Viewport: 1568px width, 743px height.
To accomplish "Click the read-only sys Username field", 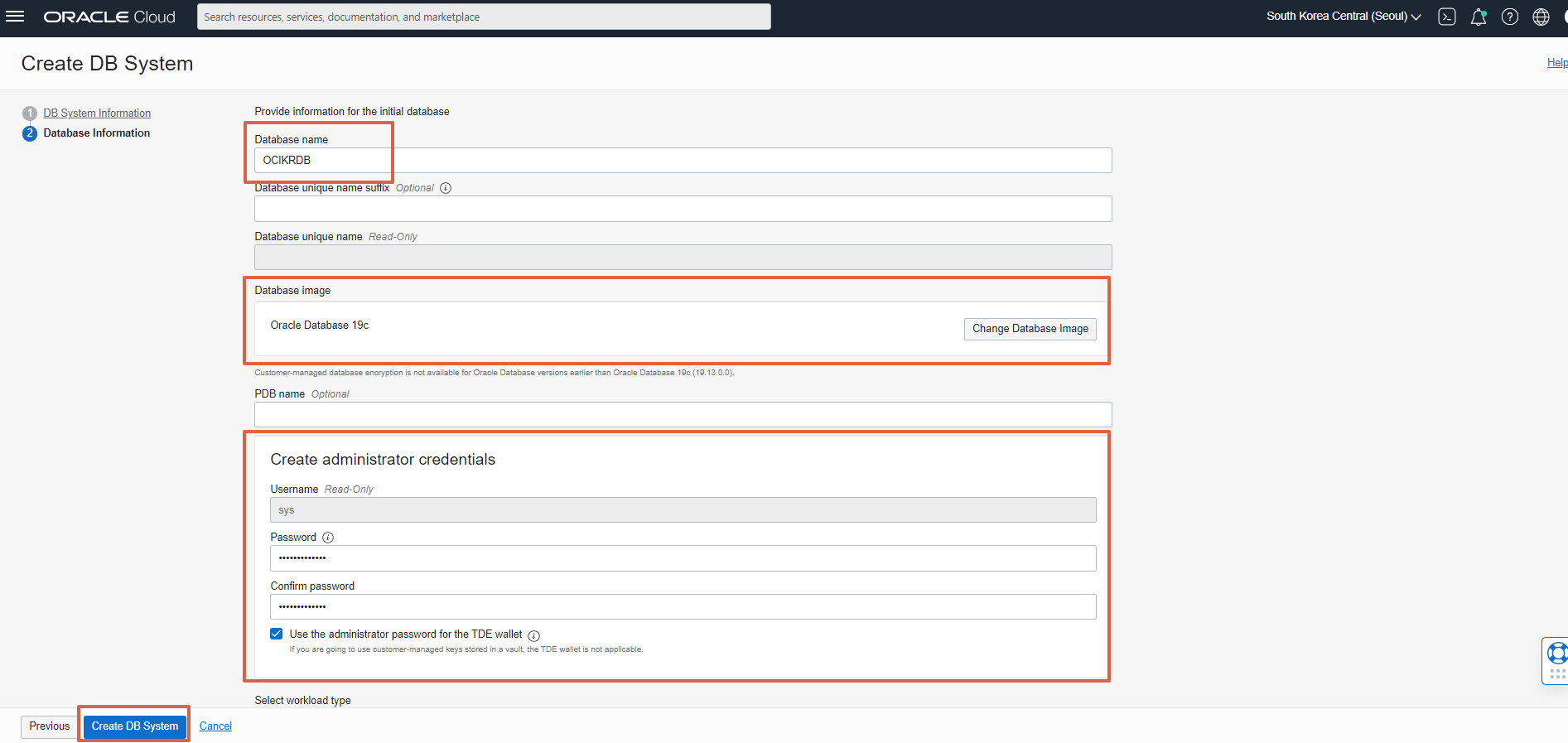I will pyautogui.click(x=683, y=510).
